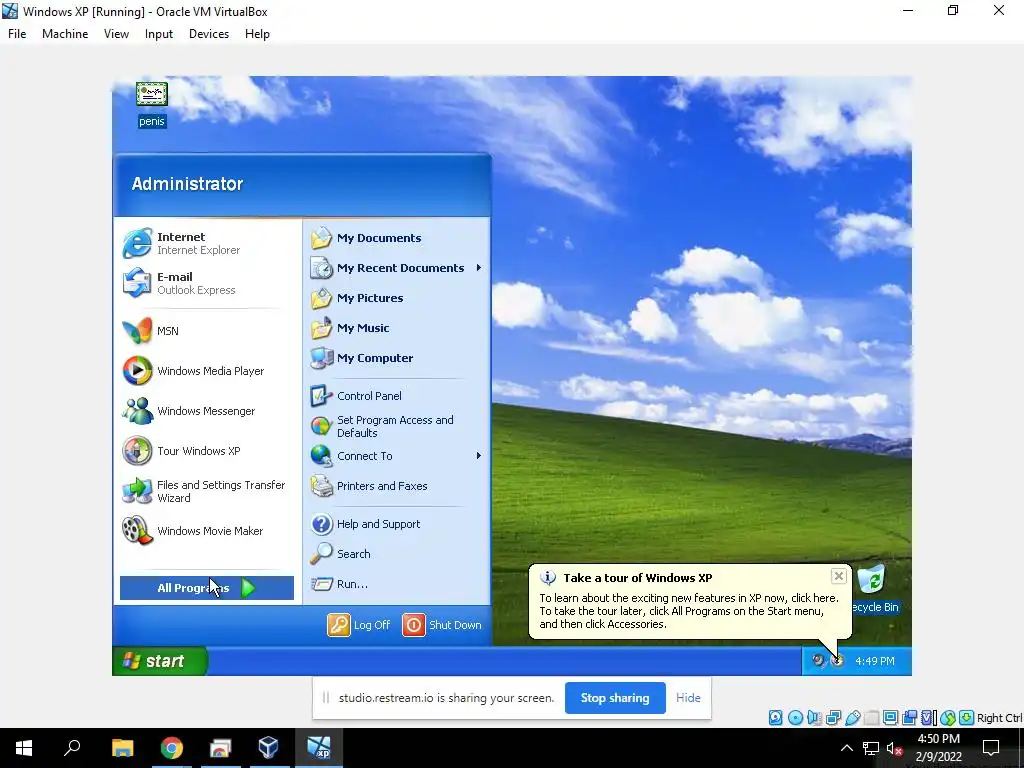
Task: Click the XP tour tray icon
Action: tap(837, 660)
